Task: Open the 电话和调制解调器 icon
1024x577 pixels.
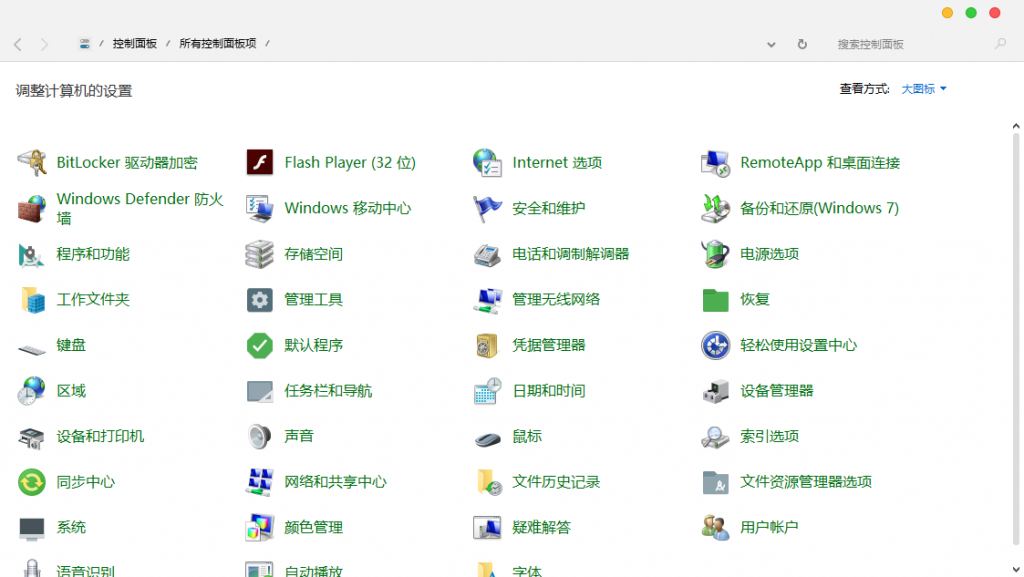Action: tap(487, 254)
